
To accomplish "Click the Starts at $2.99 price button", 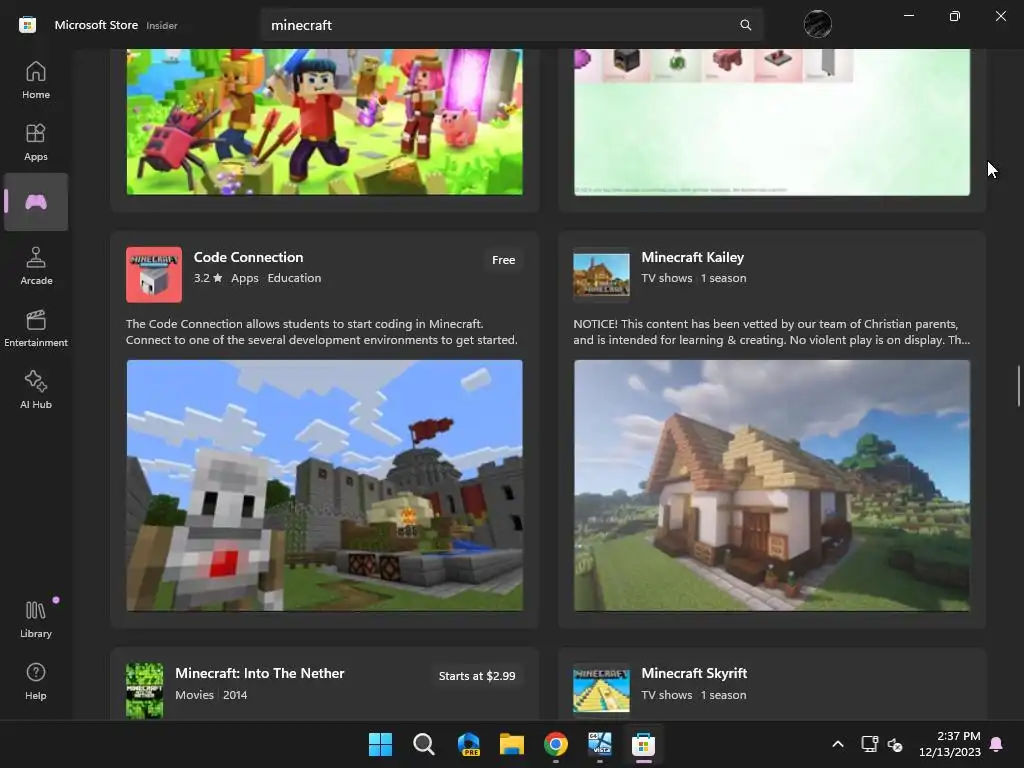I will [x=477, y=676].
